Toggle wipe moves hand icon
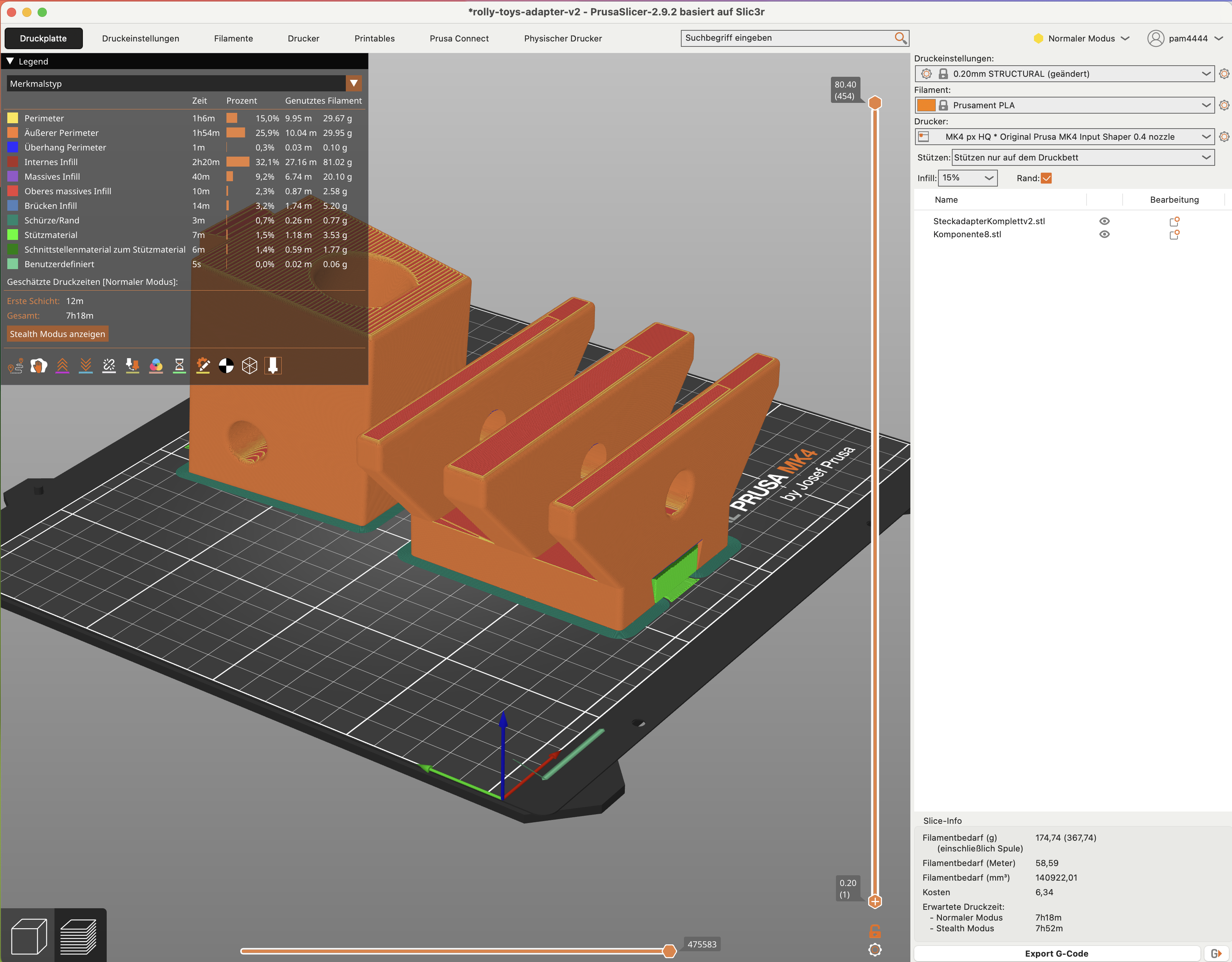 (x=39, y=366)
